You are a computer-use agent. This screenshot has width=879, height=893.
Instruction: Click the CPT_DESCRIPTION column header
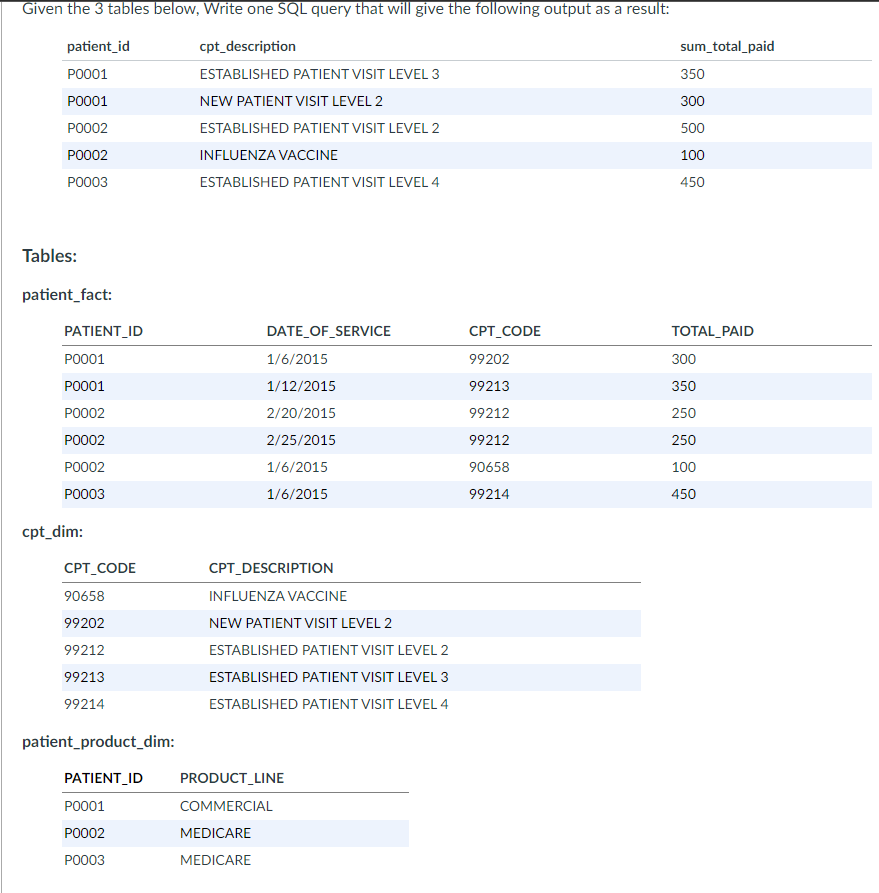click(x=271, y=568)
